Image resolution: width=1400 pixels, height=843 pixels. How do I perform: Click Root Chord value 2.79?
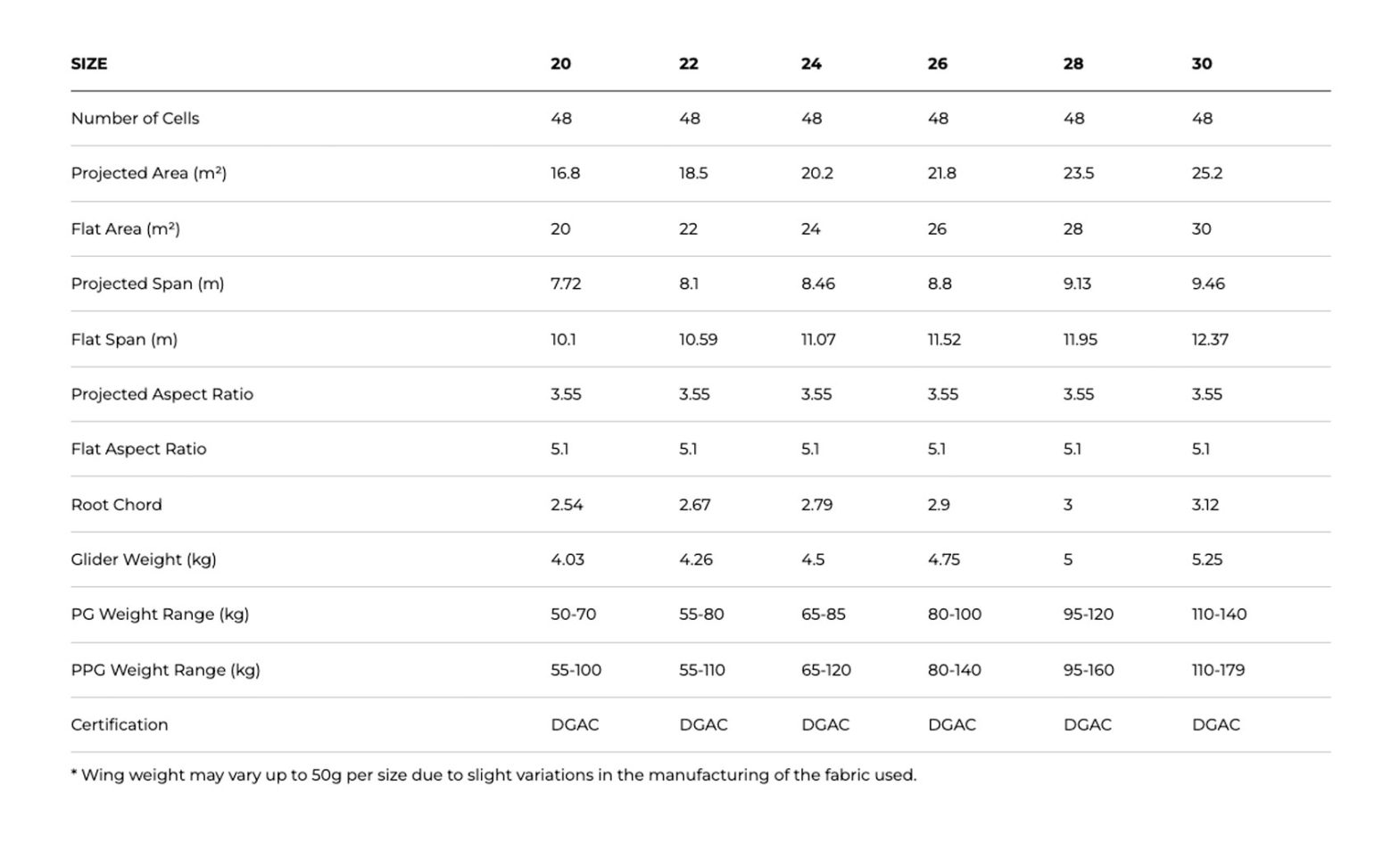coord(816,505)
